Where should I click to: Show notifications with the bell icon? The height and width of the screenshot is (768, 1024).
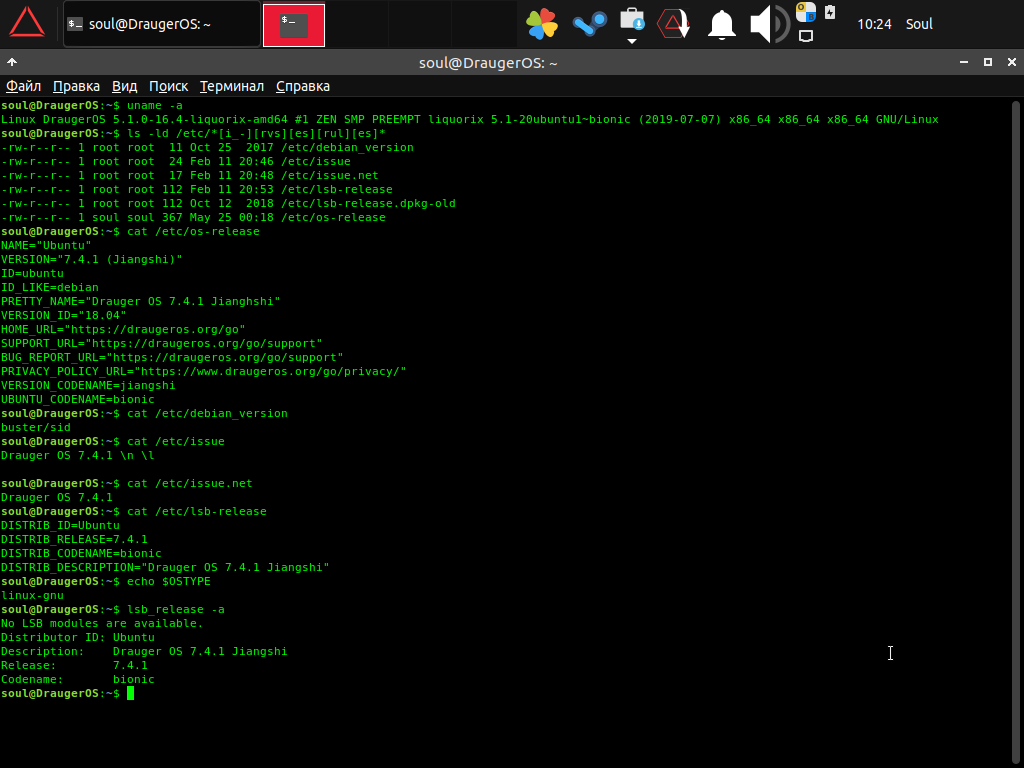coord(722,25)
